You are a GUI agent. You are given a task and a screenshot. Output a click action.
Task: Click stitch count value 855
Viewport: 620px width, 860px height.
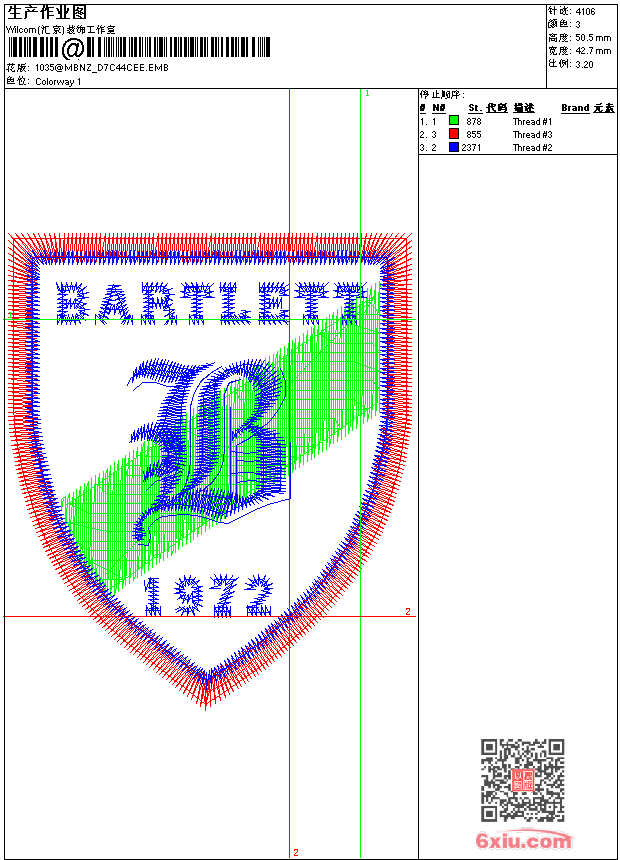474,134
